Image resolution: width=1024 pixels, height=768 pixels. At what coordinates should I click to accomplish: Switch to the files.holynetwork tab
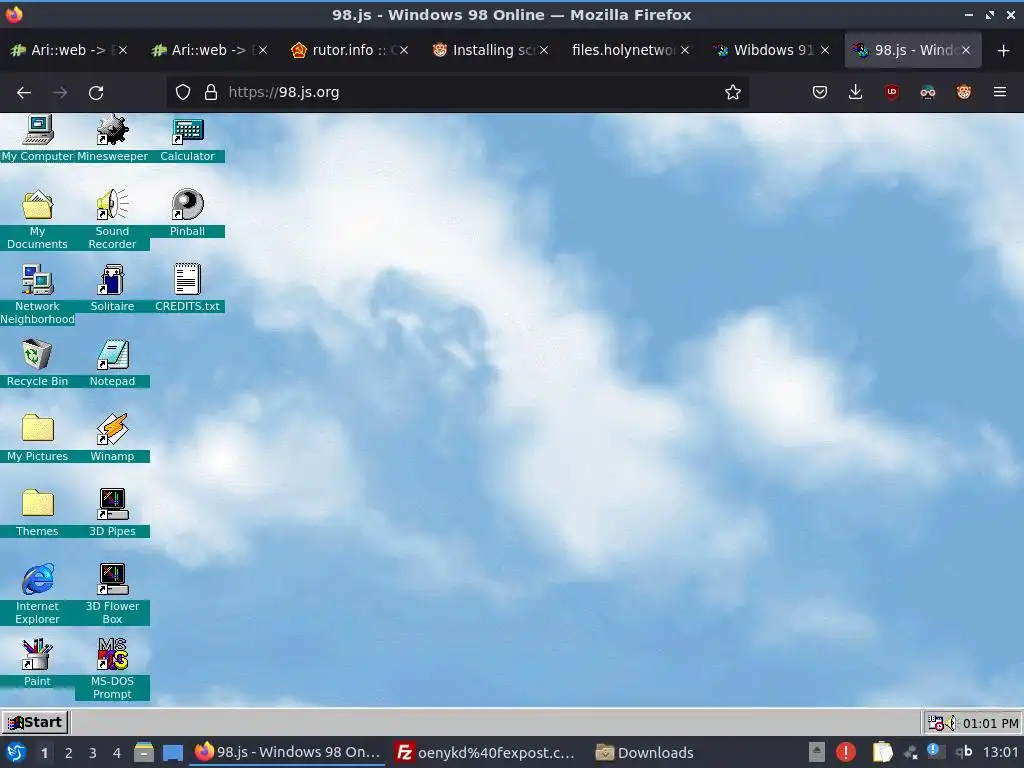click(x=631, y=50)
